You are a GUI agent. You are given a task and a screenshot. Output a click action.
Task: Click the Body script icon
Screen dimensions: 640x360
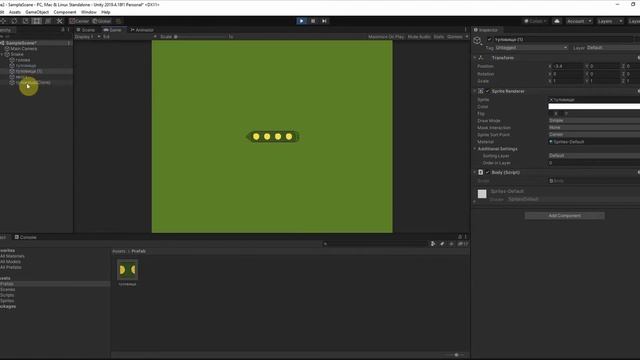point(481,172)
